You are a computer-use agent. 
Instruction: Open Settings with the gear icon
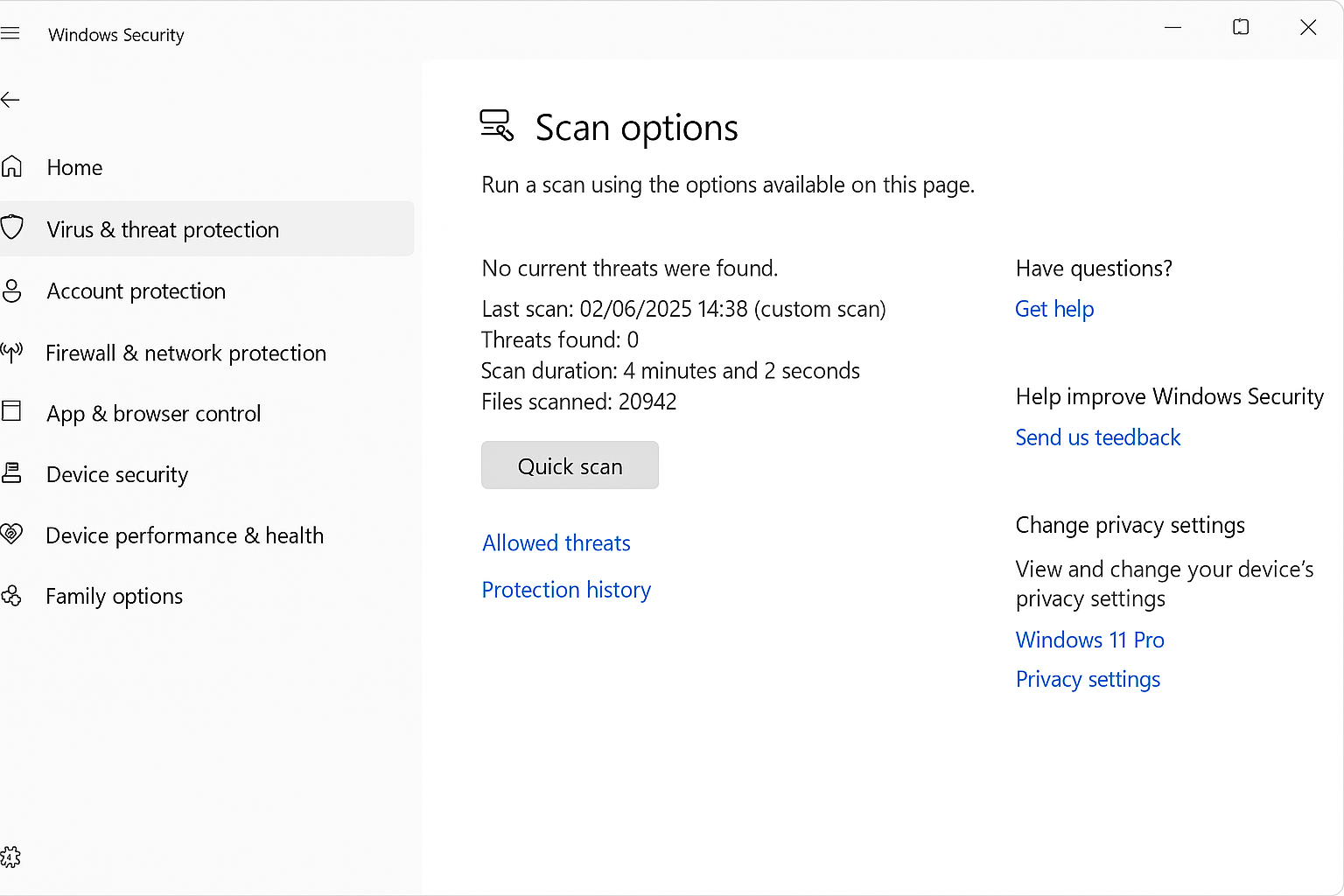pyautogui.click(x=10, y=857)
